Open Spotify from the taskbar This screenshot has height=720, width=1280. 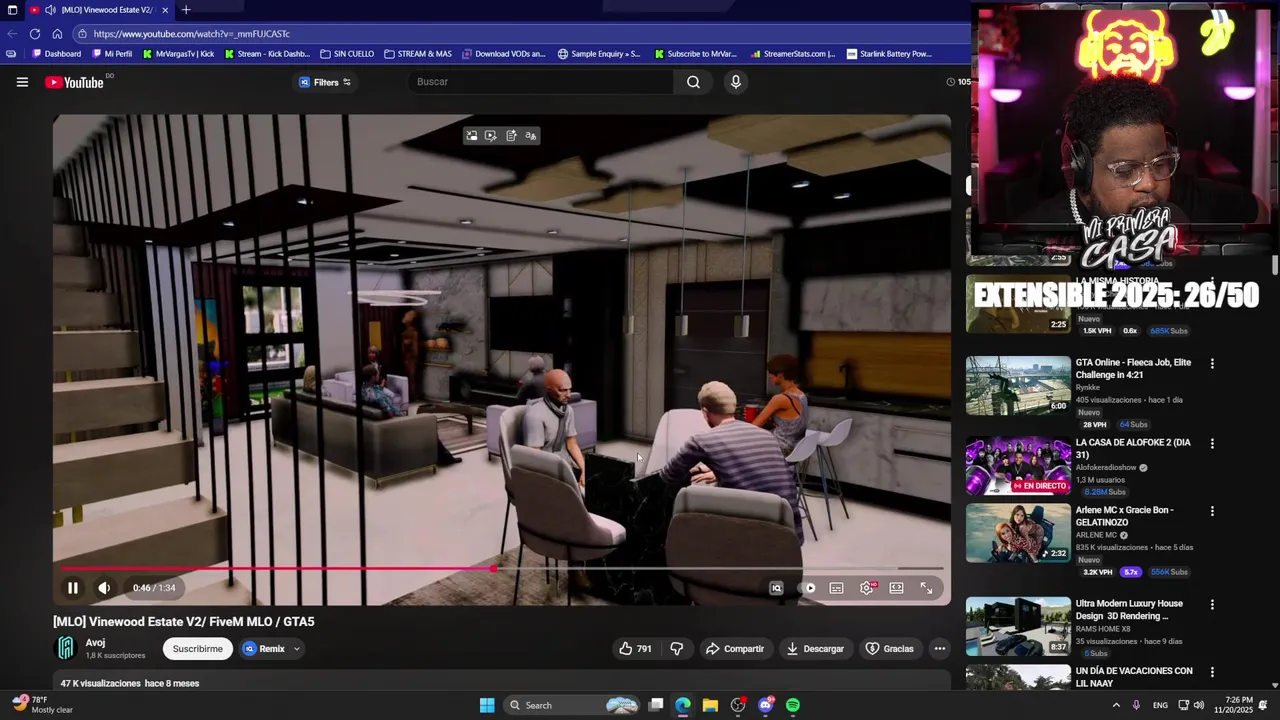pos(793,705)
